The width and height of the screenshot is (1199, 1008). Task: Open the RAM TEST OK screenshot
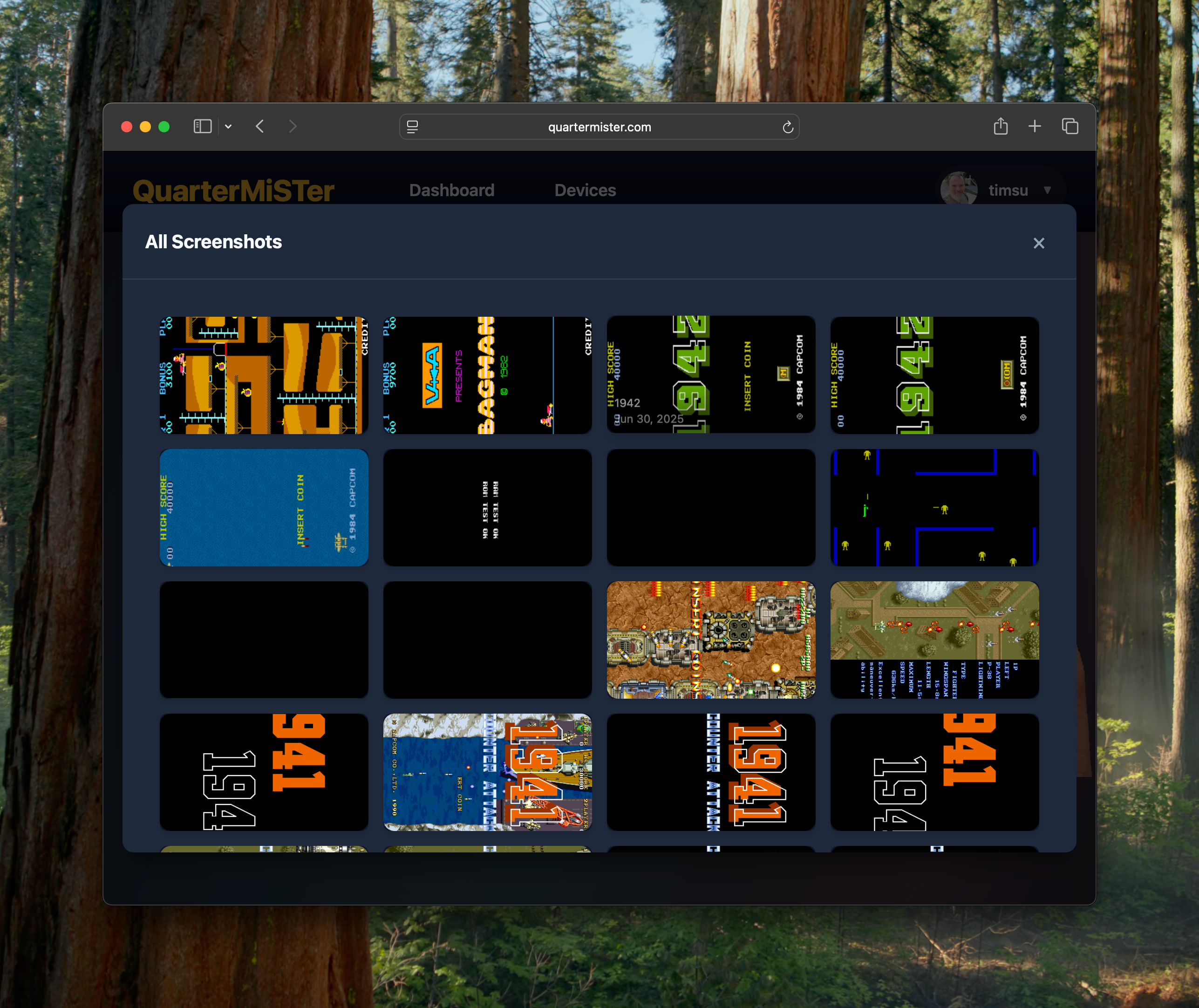click(x=488, y=507)
